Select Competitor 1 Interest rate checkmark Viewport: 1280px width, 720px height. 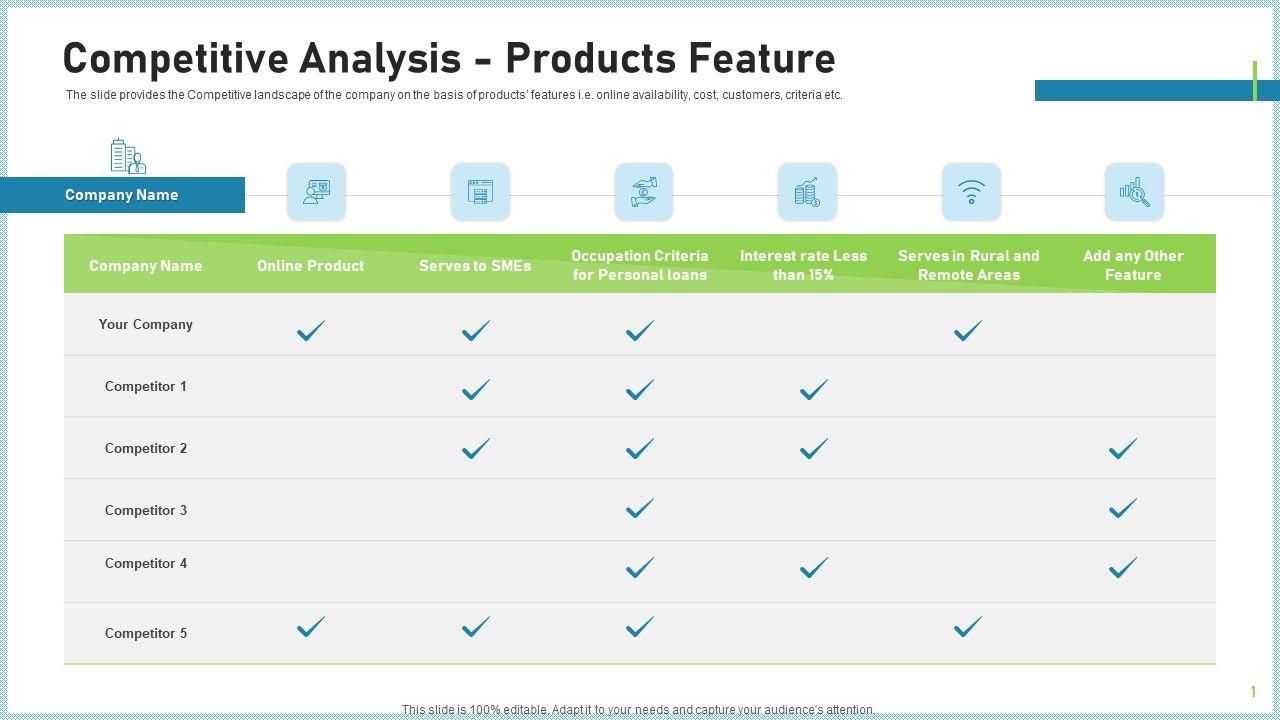814,389
